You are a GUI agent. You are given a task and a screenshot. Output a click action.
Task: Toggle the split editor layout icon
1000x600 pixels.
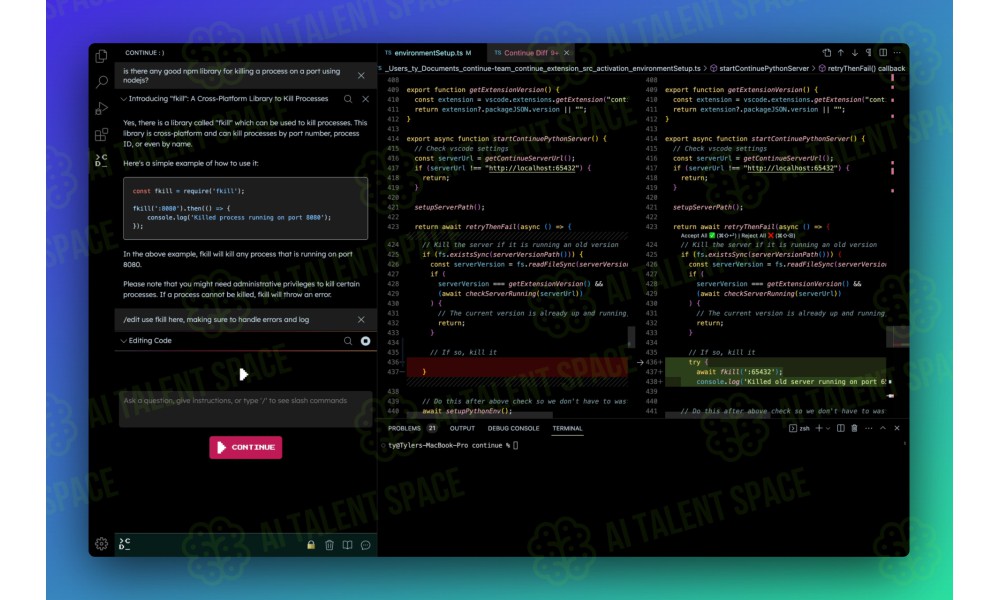point(883,53)
